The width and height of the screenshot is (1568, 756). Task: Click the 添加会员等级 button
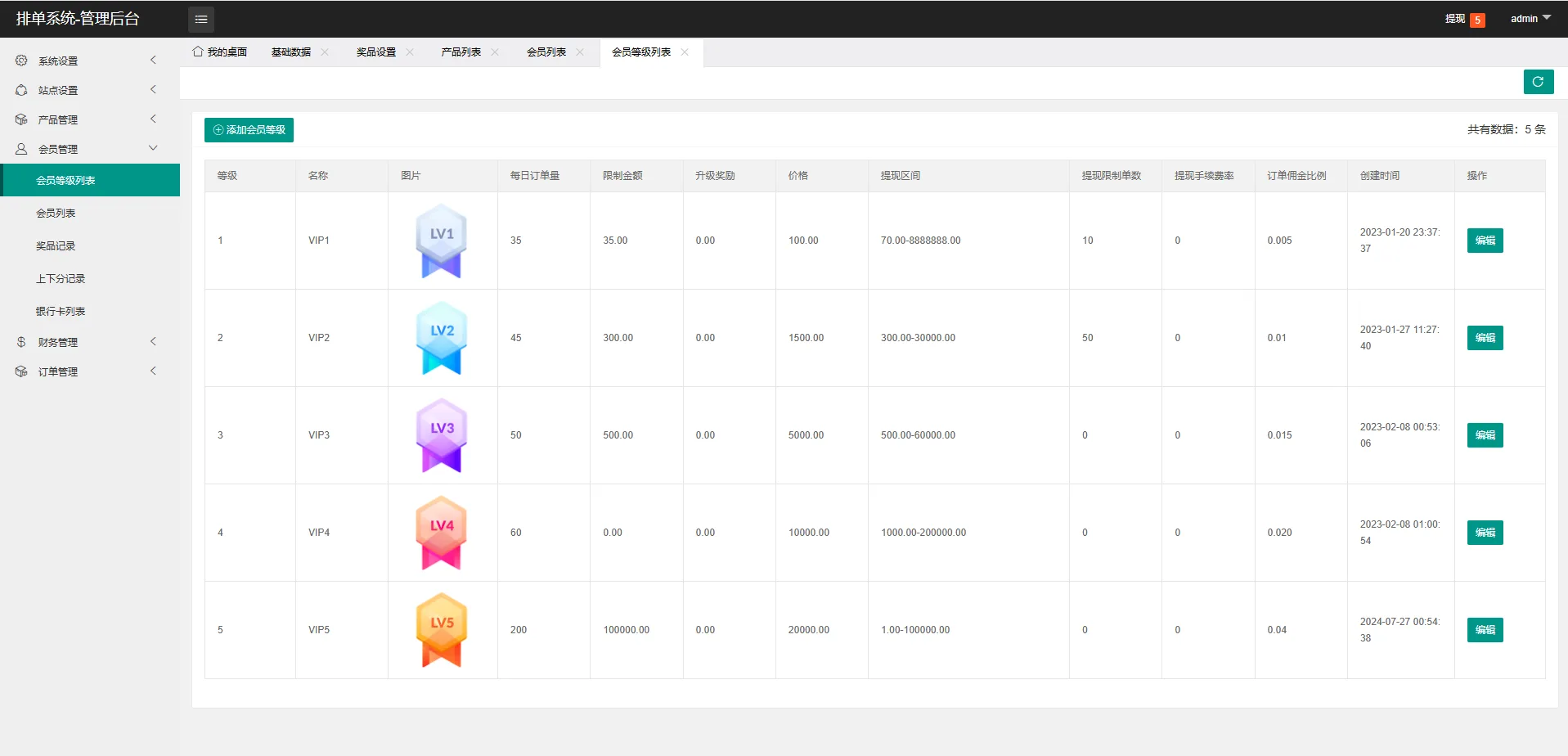(249, 130)
